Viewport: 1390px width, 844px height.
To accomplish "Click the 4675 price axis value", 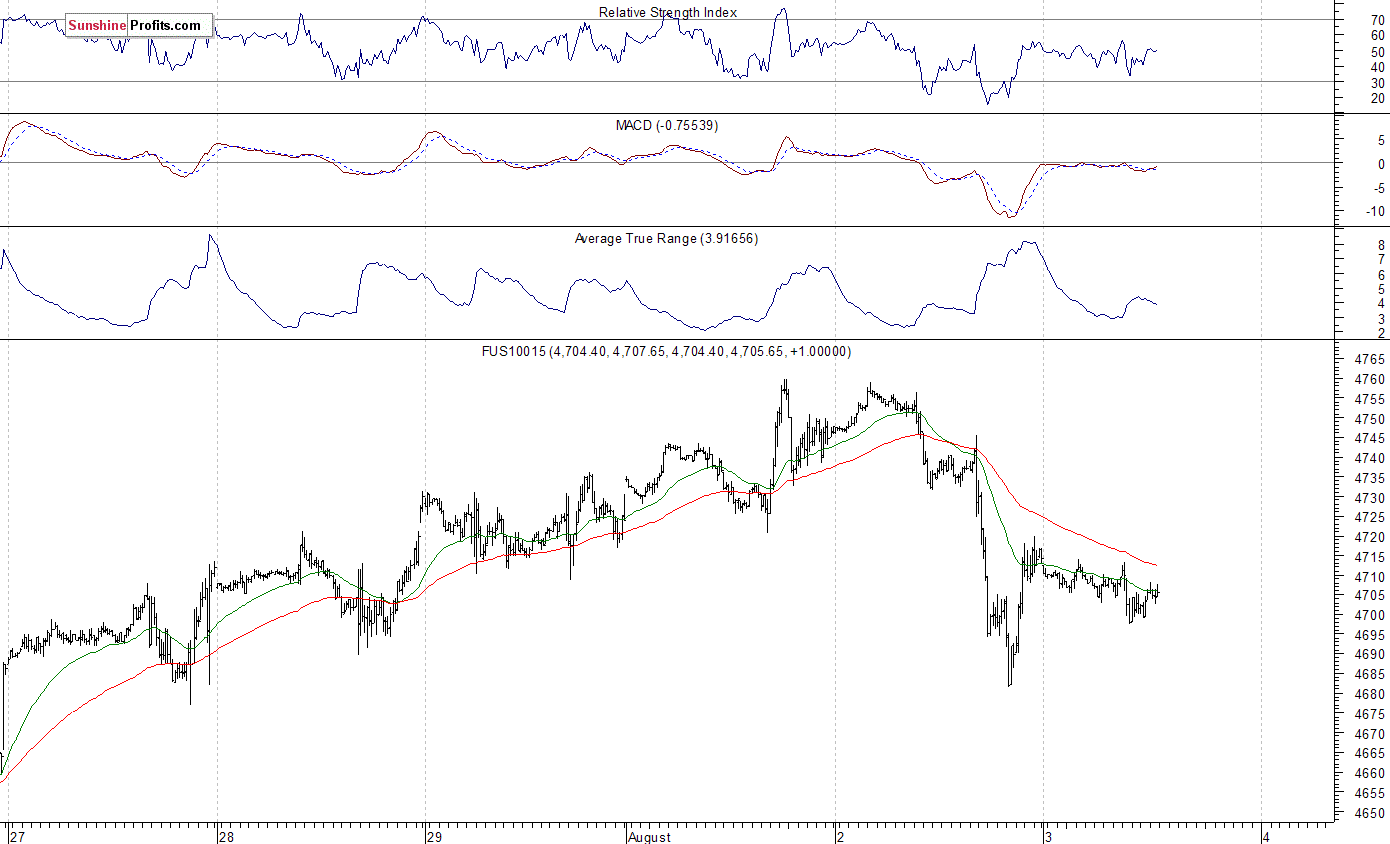I will pos(1371,715).
